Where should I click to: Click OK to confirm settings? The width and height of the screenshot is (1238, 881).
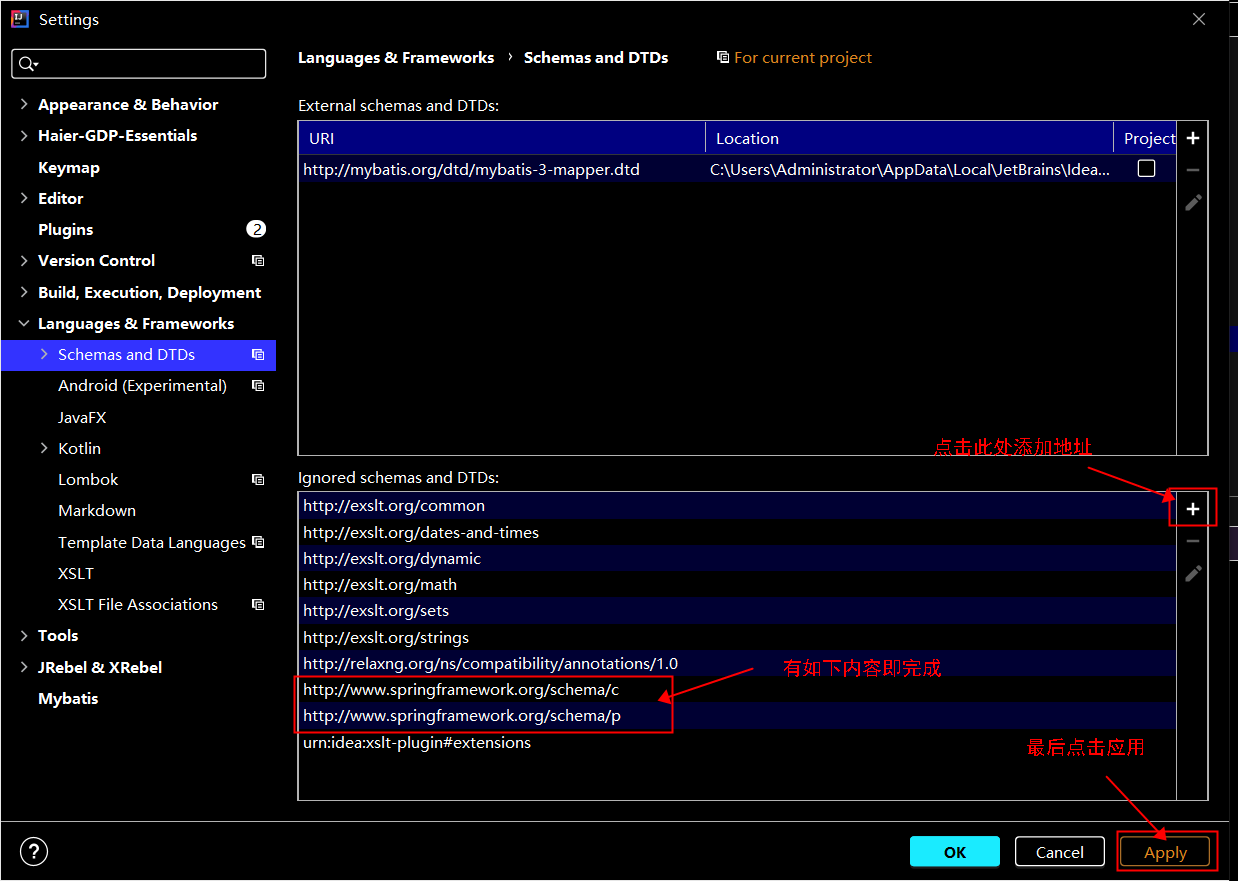click(955, 852)
